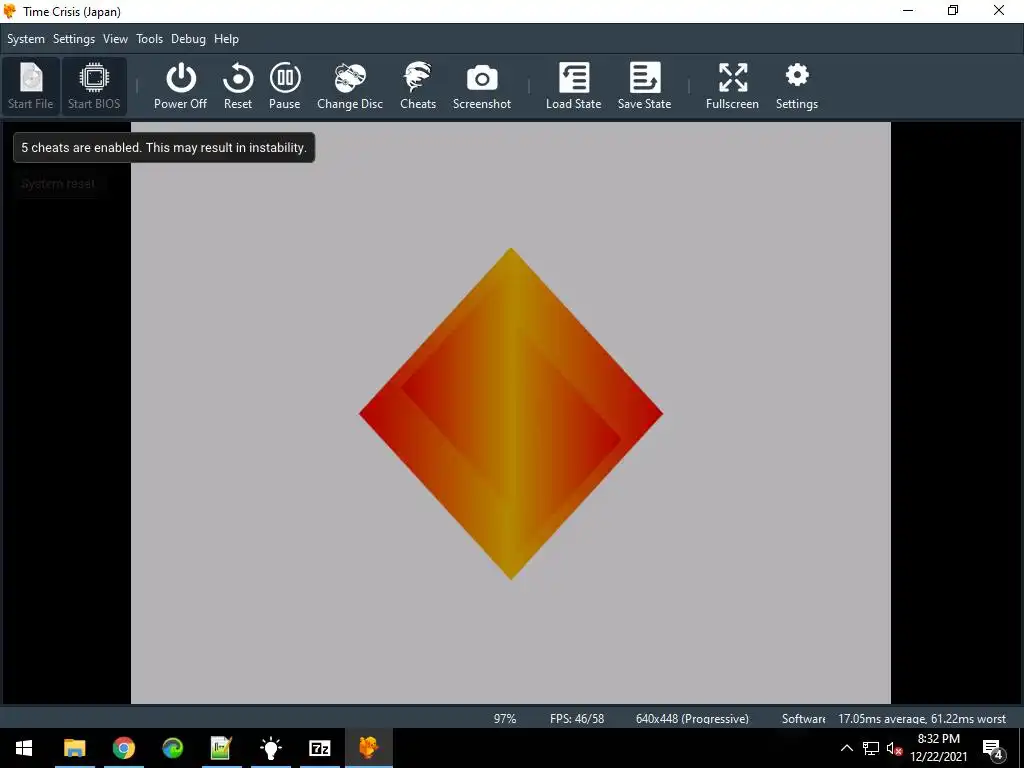Click the Load State button
Image resolution: width=1024 pixels, height=768 pixels.
tap(573, 86)
